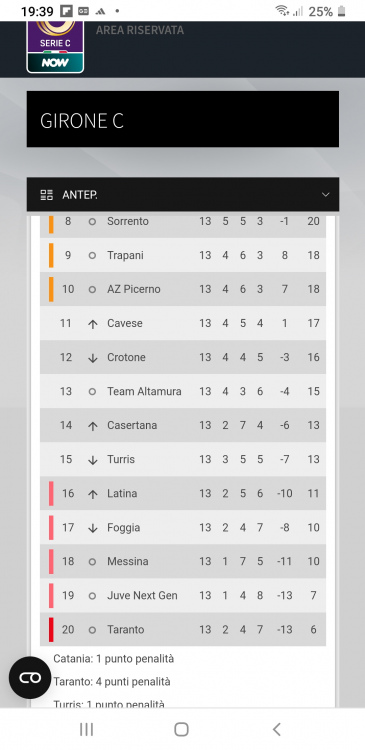Image resolution: width=365 pixels, height=750 pixels.
Task: Open the ANTEP. view selector bar
Action: tap(183, 194)
